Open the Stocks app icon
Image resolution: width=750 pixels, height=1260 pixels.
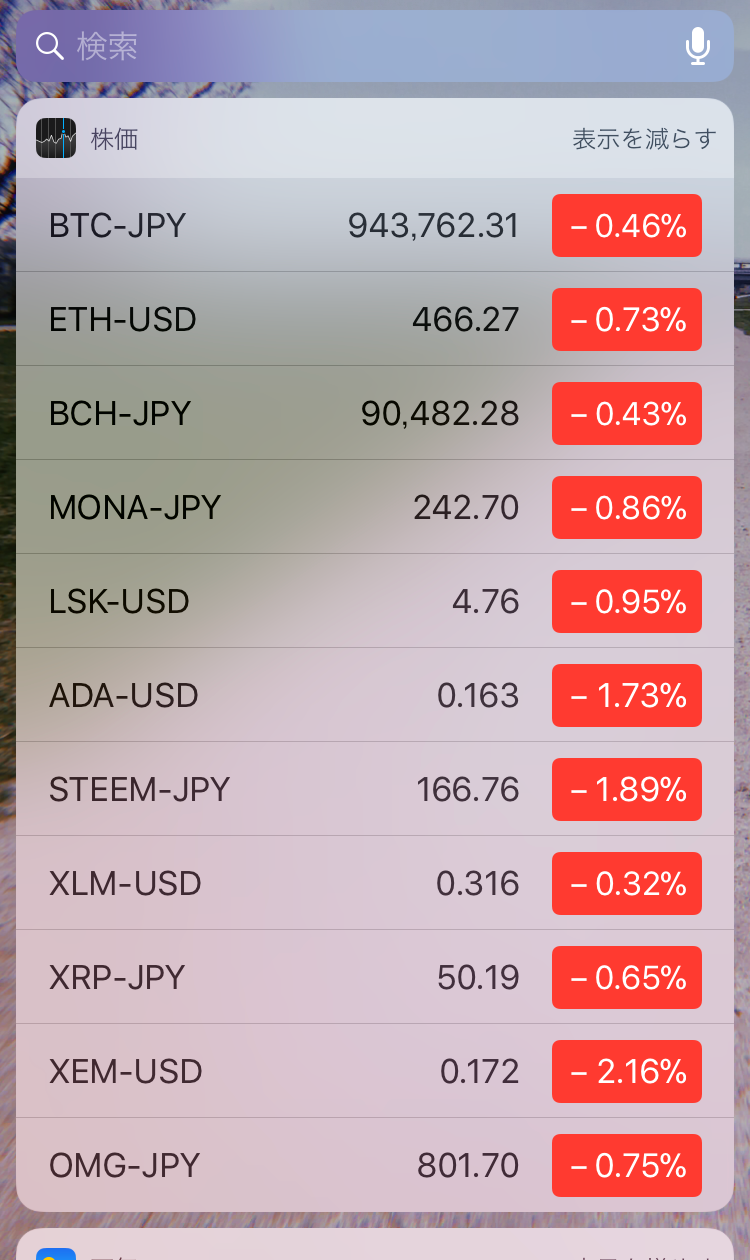[56, 139]
